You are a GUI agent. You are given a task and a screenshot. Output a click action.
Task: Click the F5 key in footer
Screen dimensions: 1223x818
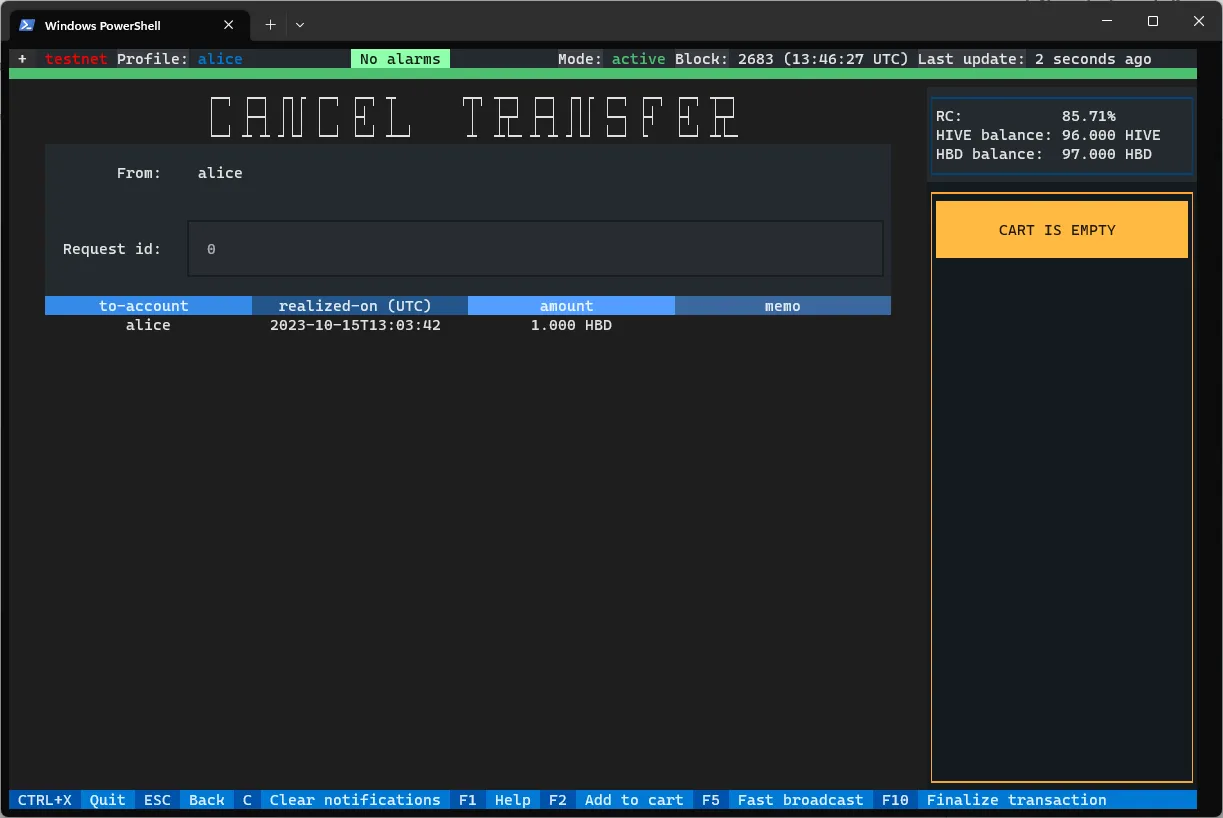click(x=710, y=800)
